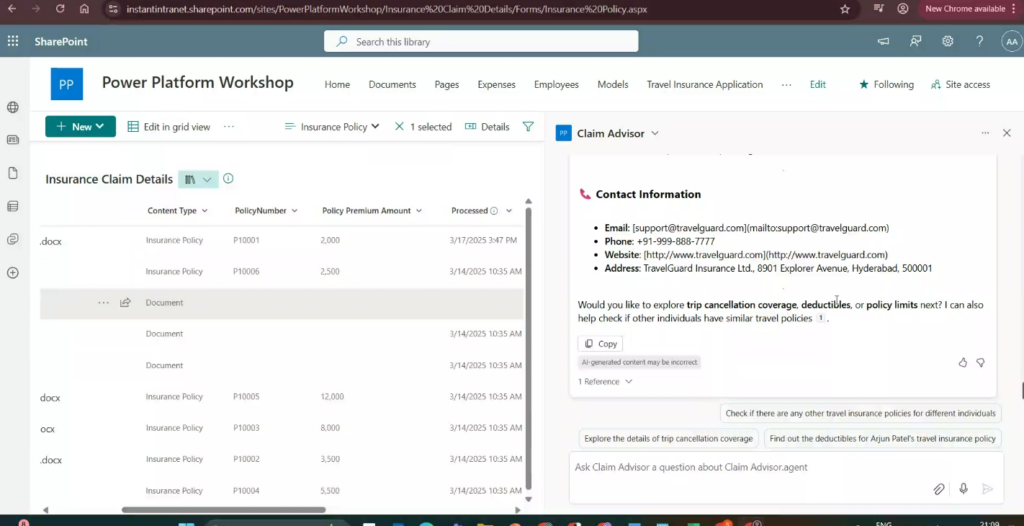The image size is (1024, 526).
Task: Open the Documents navigation item
Action: coord(392,84)
